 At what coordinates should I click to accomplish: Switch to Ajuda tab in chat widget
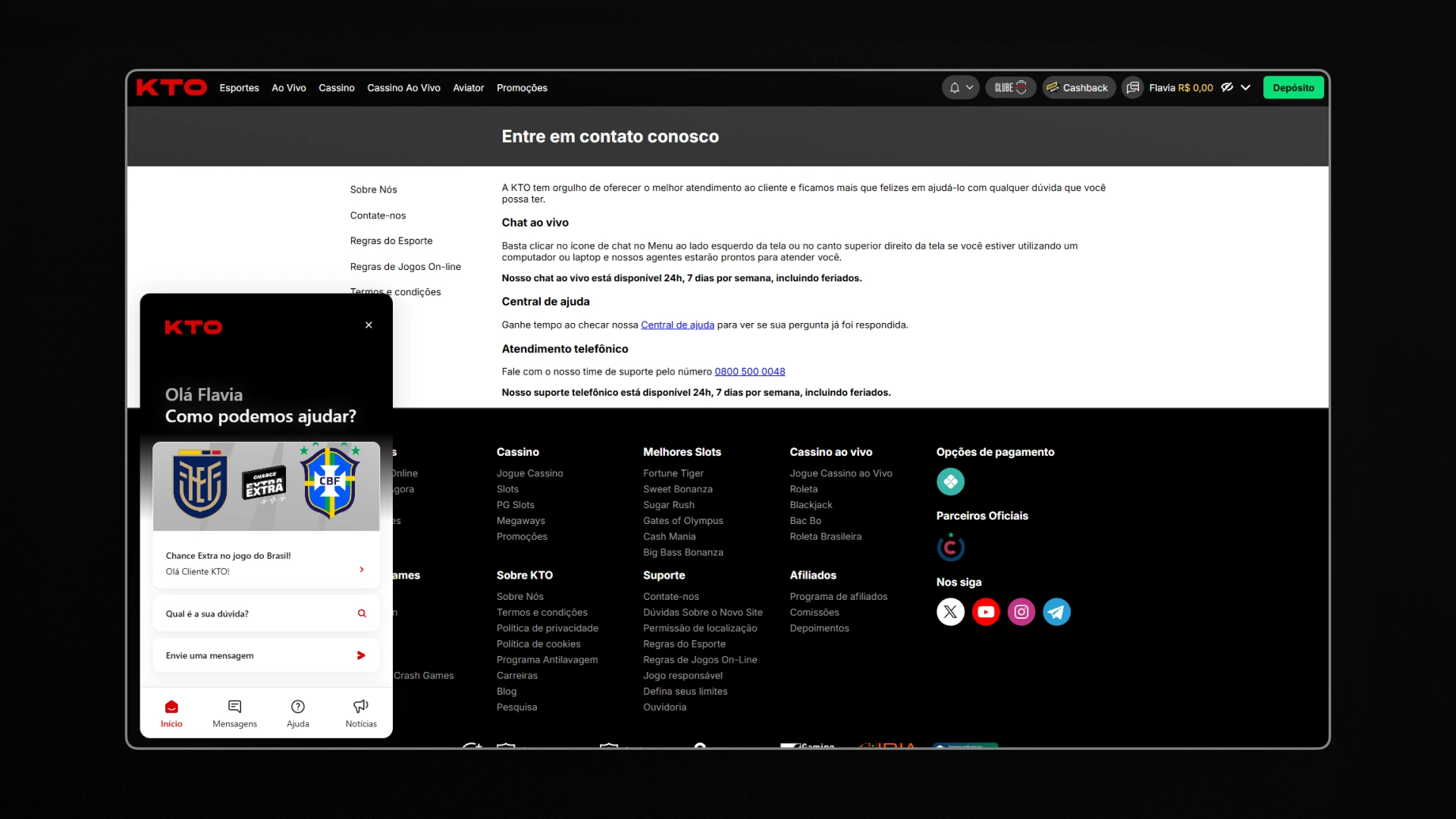coord(298,714)
